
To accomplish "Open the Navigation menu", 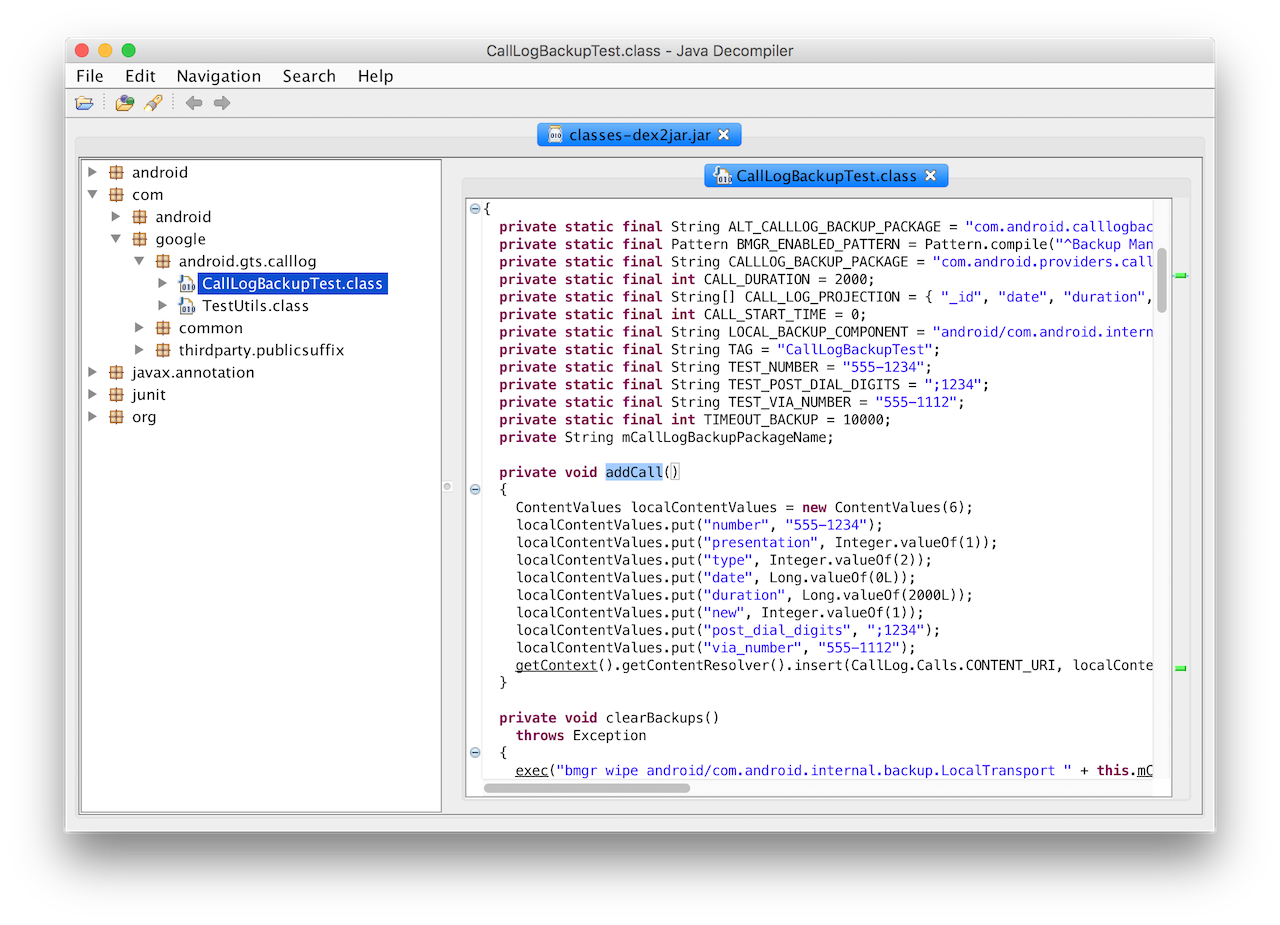I will coord(218,76).
